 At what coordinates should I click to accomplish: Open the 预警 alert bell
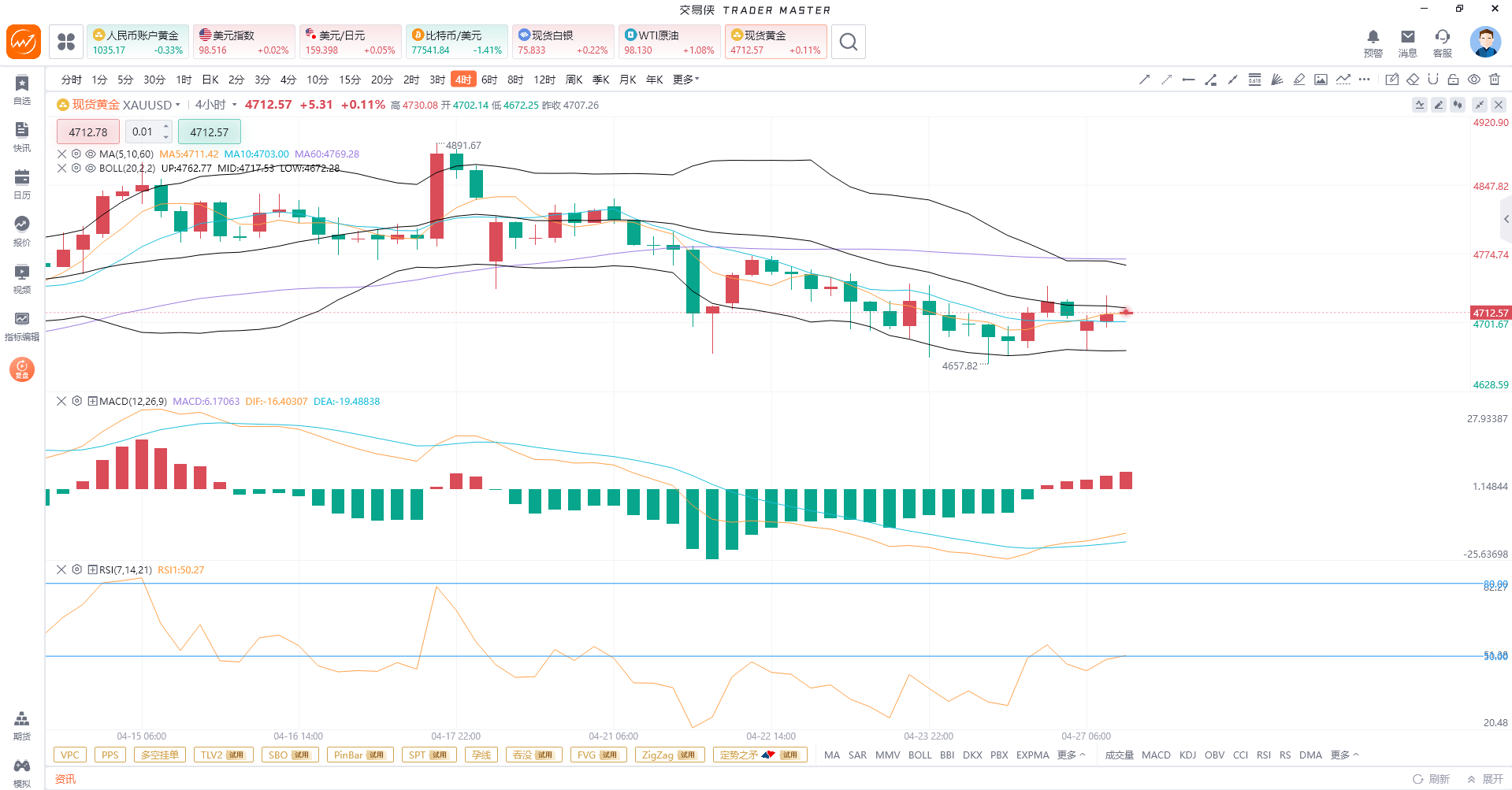point(1373,43)
